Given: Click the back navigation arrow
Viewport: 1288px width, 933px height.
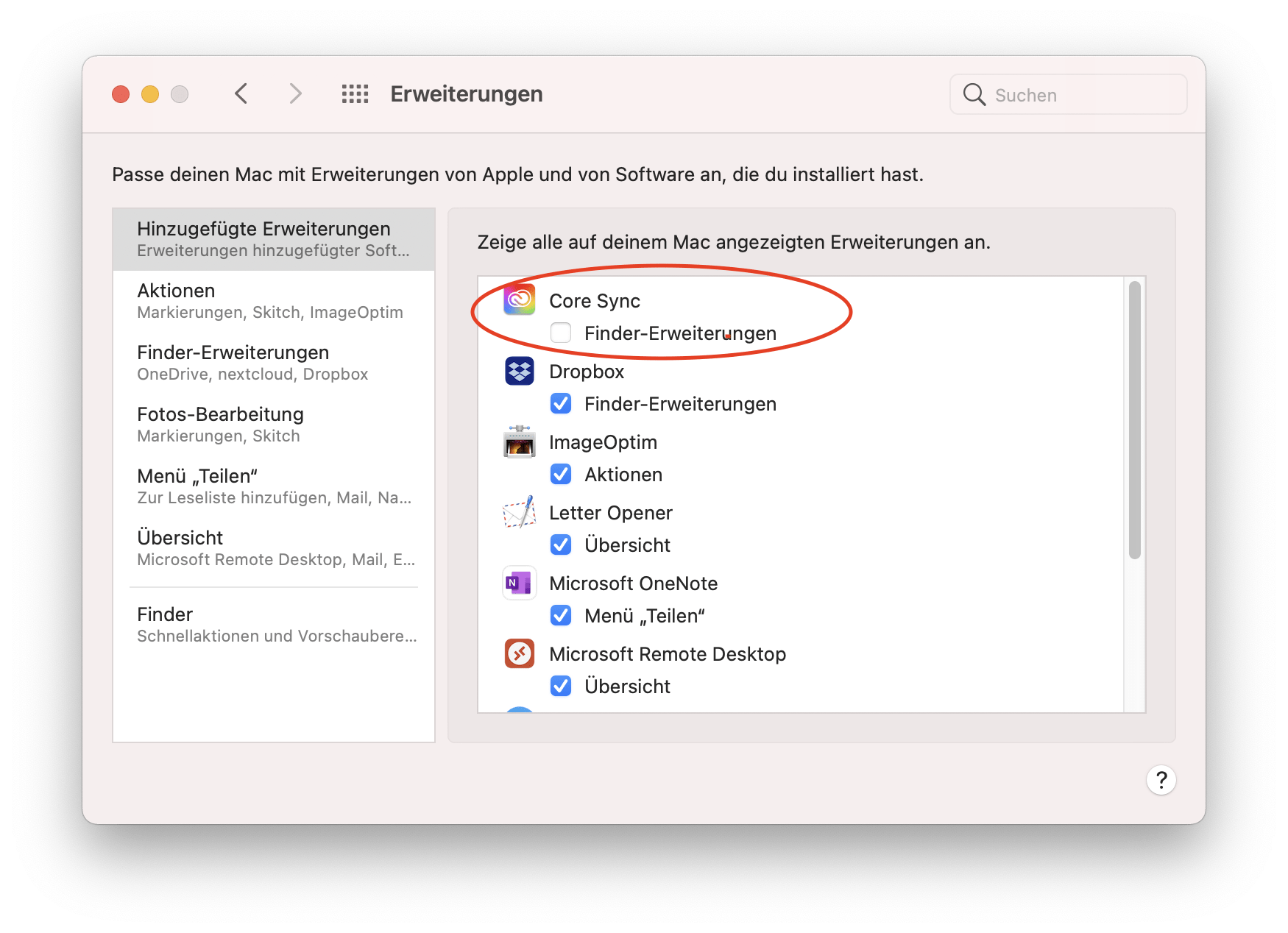Looking at the screenshot, I should [x=241, y=93].
